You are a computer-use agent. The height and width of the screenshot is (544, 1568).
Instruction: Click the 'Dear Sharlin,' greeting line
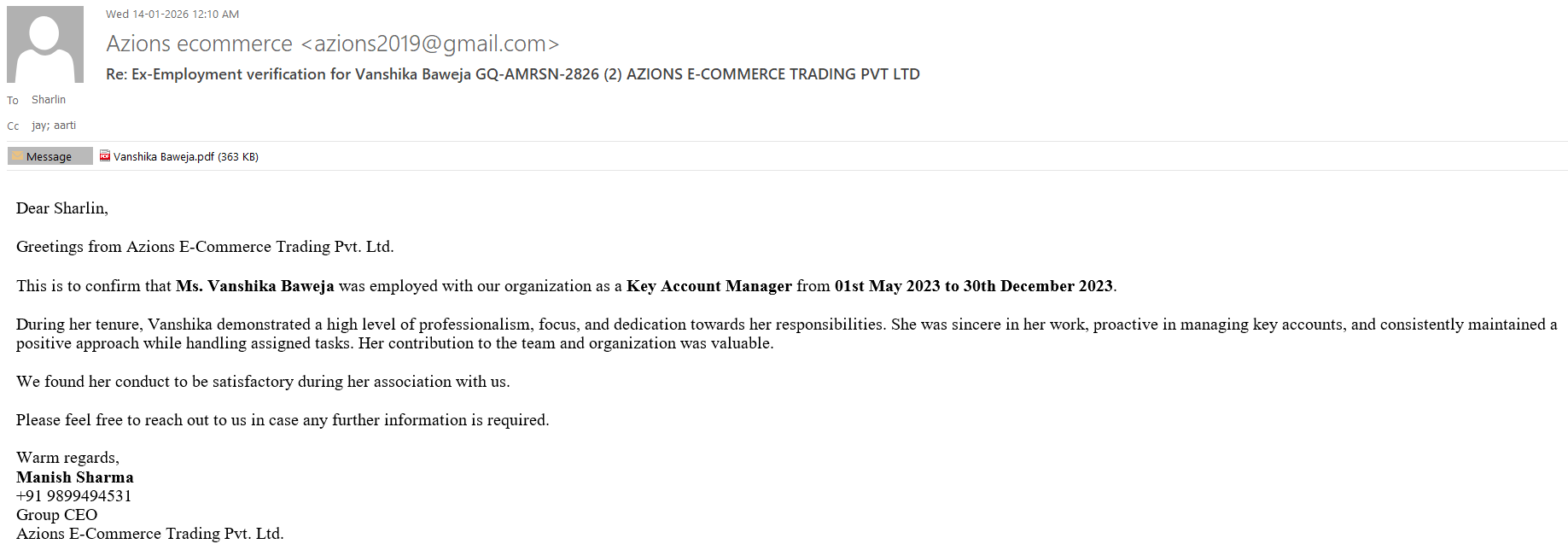click(x=62, y=208)
